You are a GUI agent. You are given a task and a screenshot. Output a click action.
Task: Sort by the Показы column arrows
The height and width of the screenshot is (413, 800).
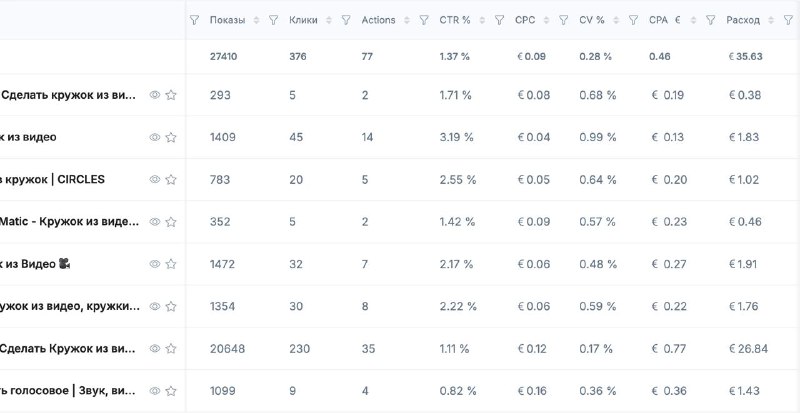click(256, 20)
